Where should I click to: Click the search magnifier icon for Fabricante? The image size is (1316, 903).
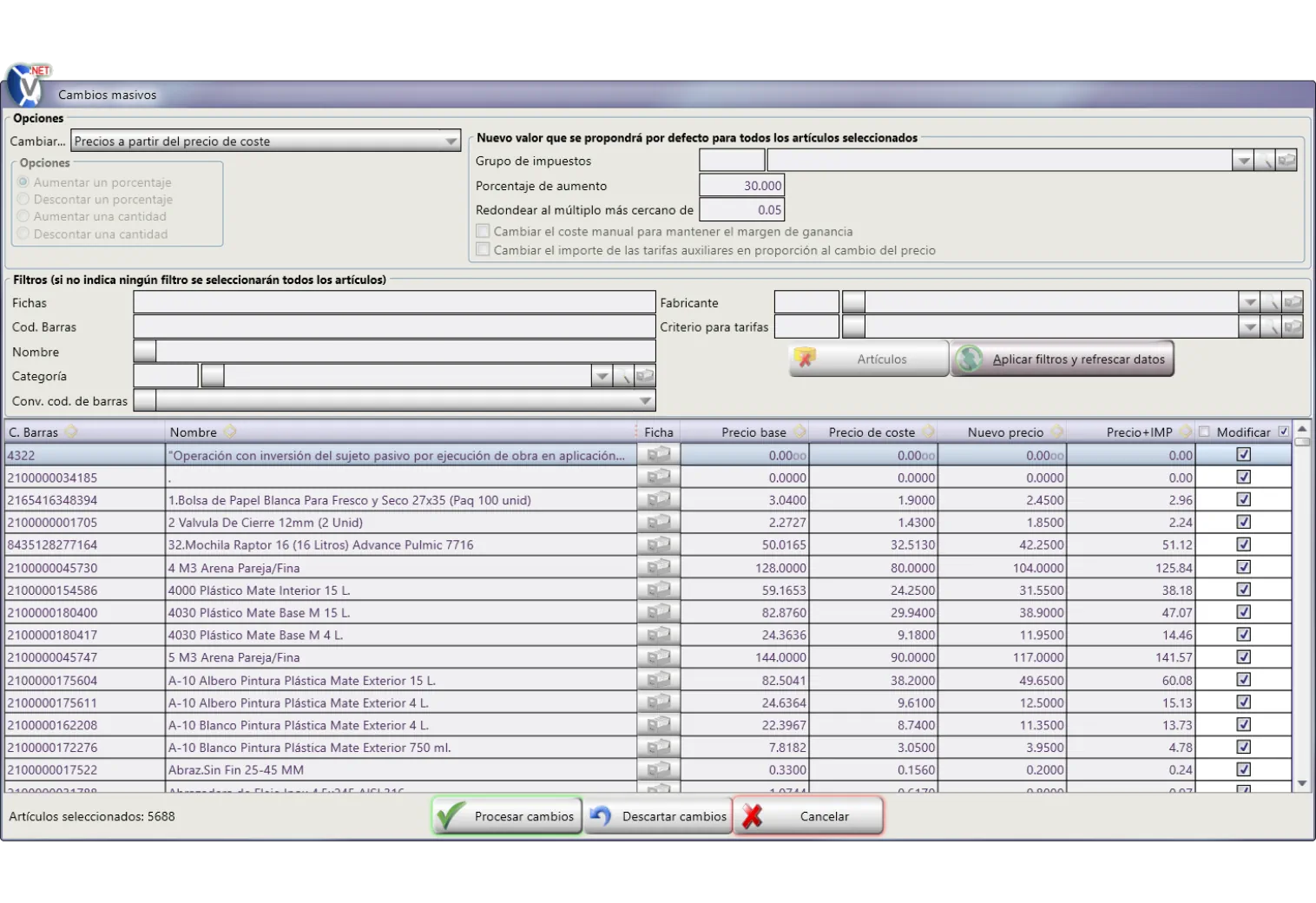point(1271,302)
